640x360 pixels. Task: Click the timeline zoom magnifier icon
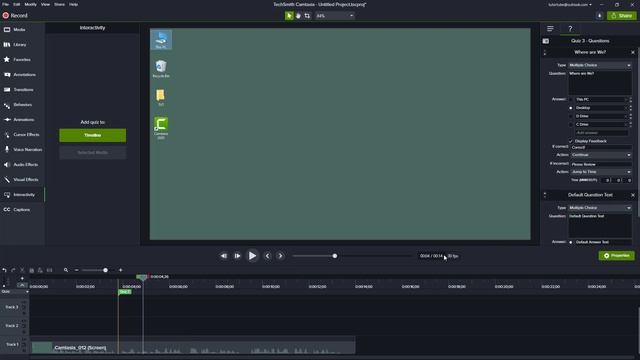[x=66, y=270]
